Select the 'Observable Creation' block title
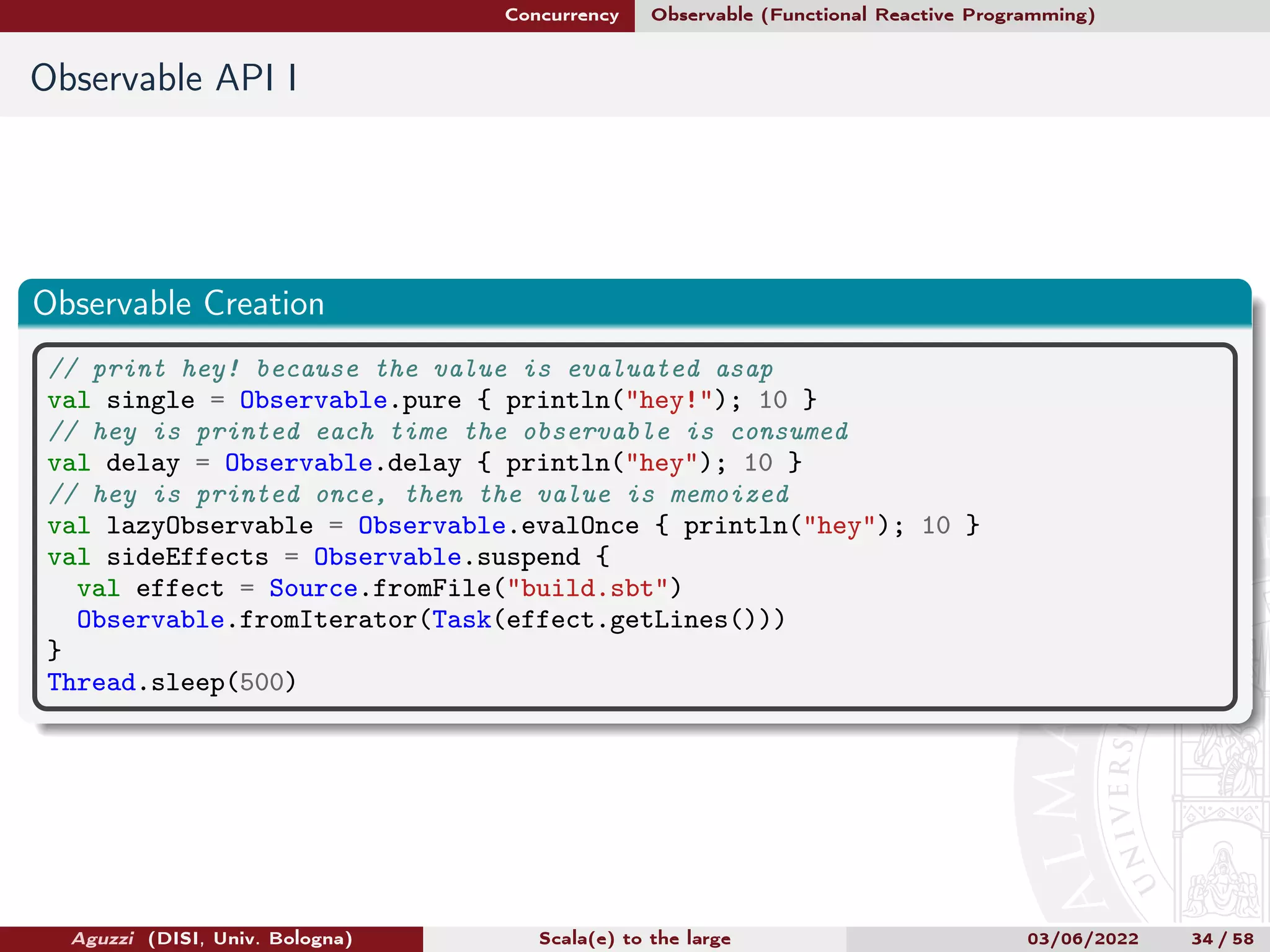Screen dimensions: 1270x952 pyautogui.click(x=179, y=303)
